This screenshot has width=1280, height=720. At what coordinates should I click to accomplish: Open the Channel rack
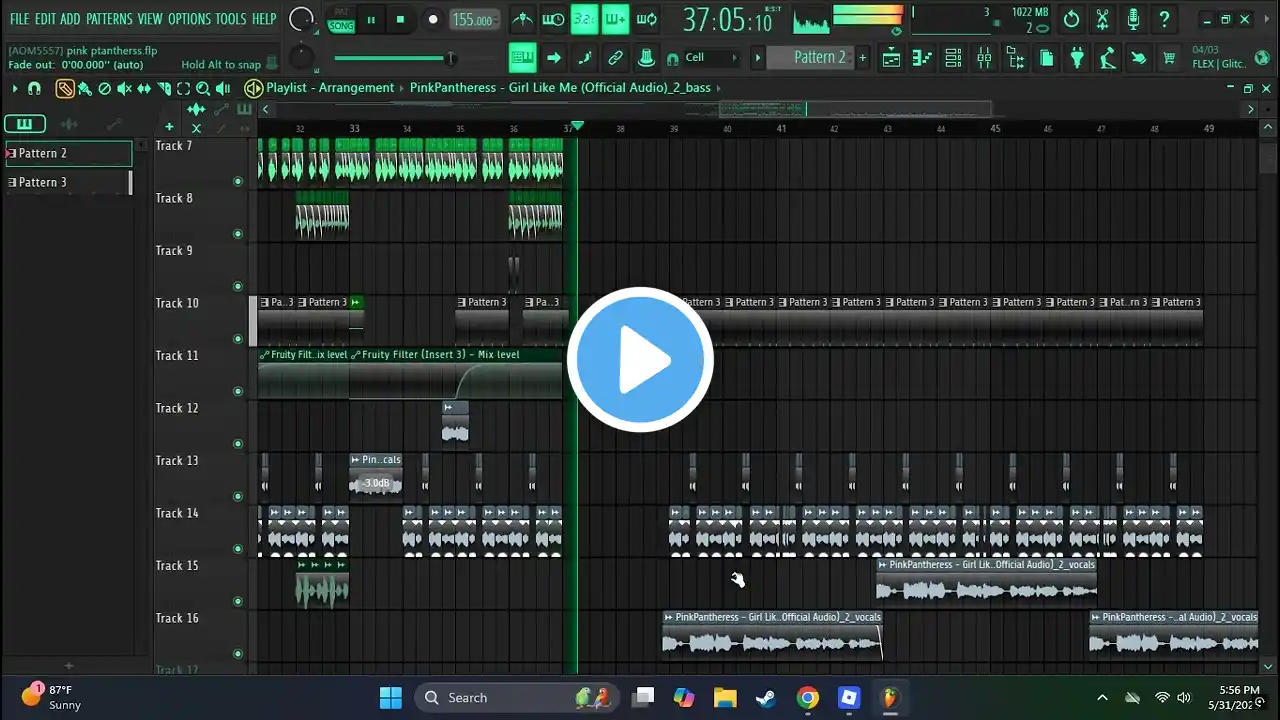[x=953, y=58]
